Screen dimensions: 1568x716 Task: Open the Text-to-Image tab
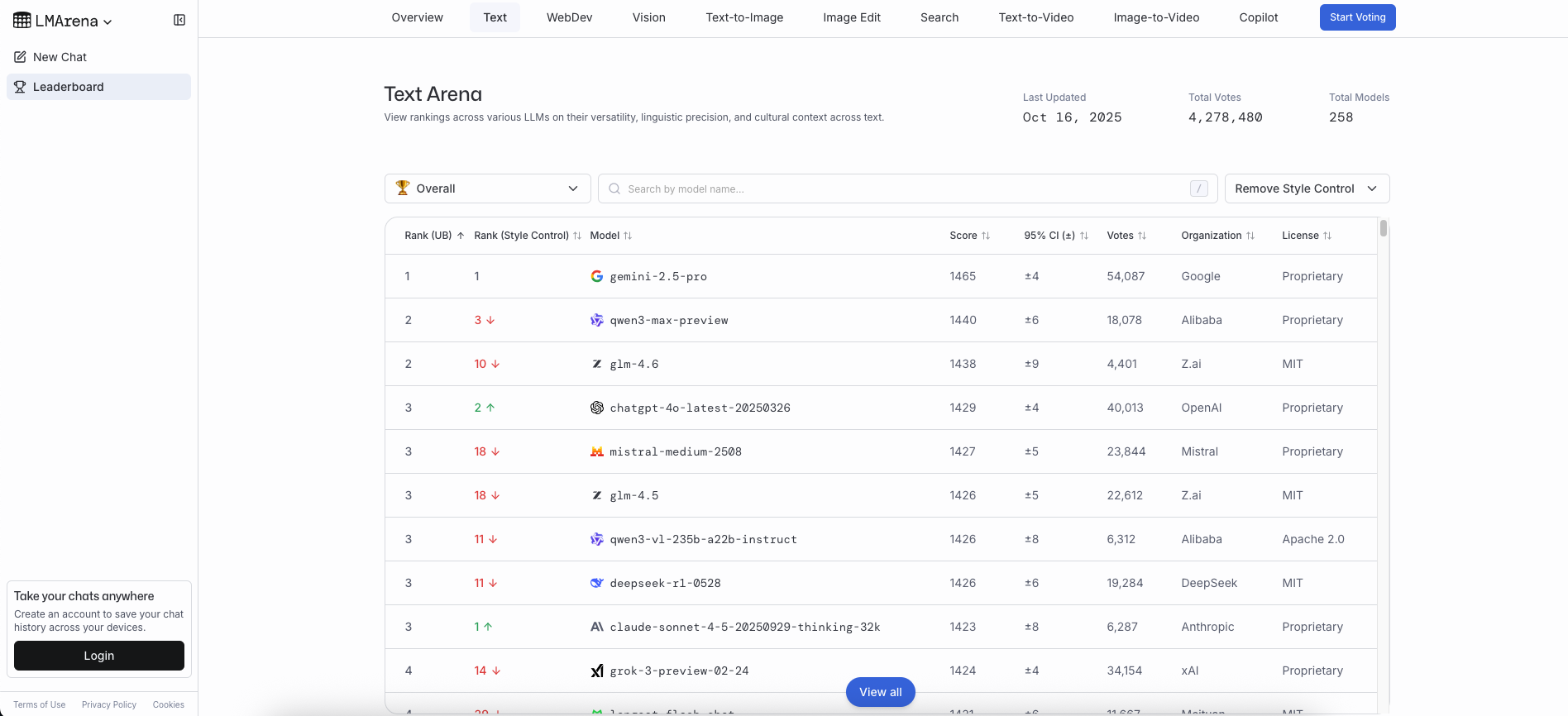743,17
